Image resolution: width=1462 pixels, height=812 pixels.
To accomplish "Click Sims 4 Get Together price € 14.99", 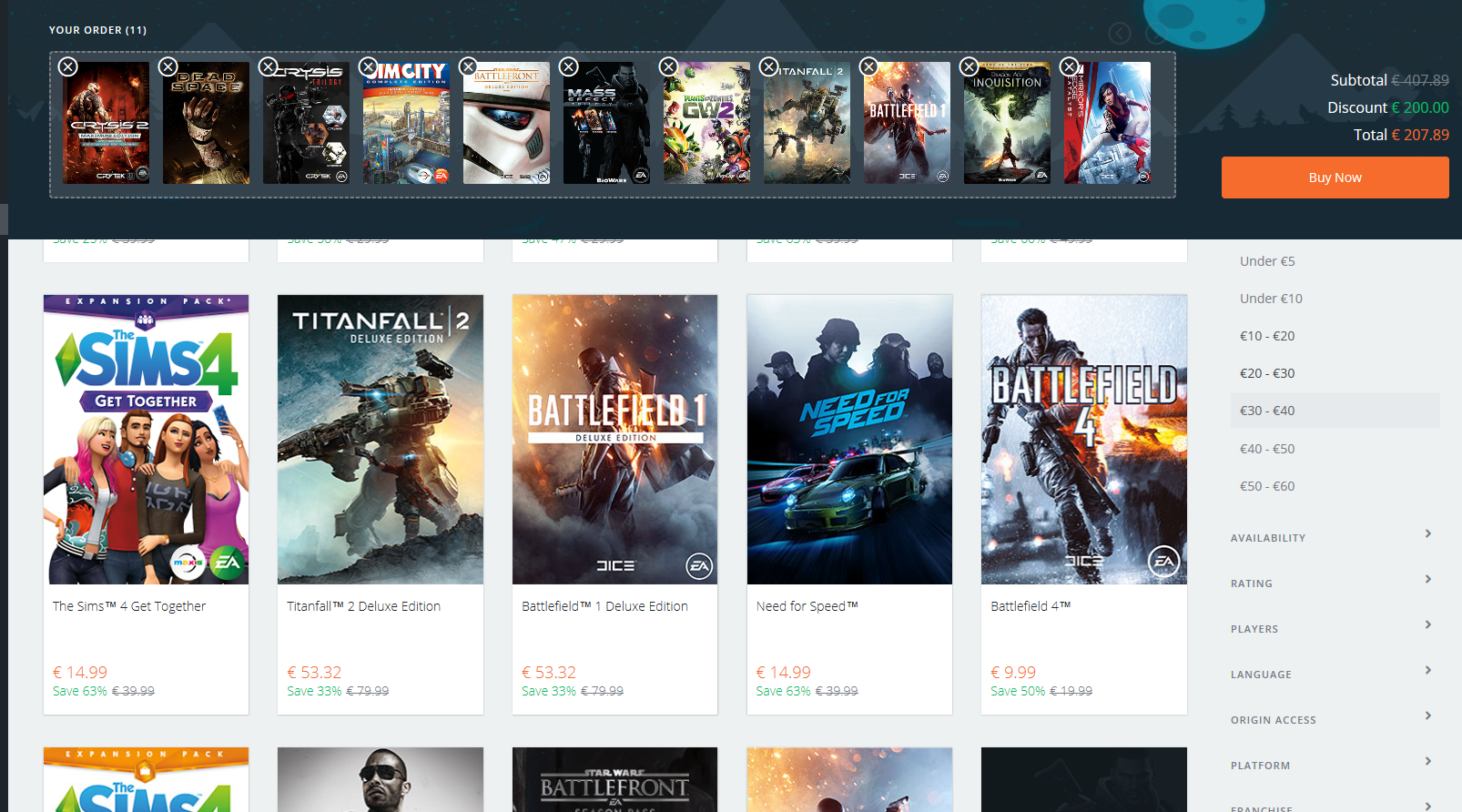I will point(80,673).
